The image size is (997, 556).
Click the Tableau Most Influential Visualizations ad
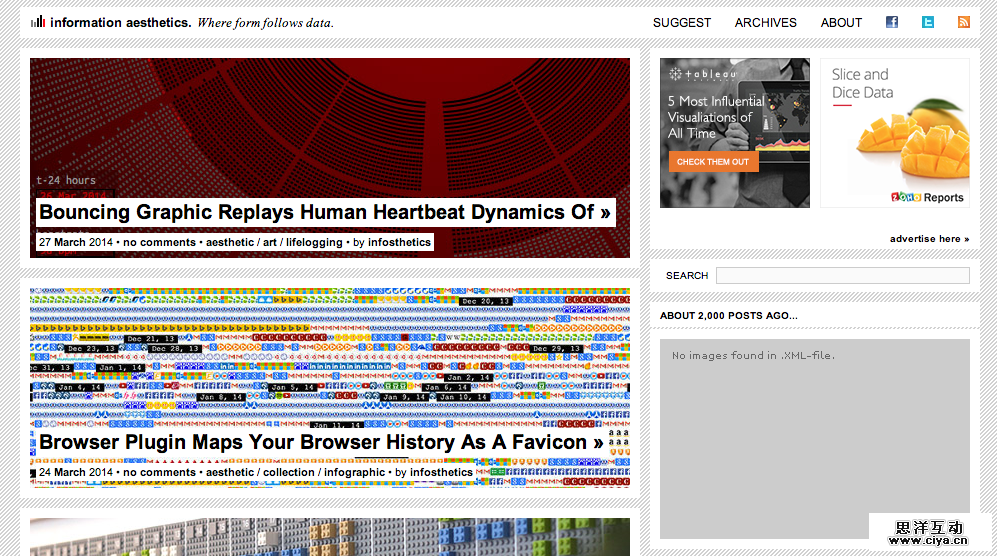(734, 132)
